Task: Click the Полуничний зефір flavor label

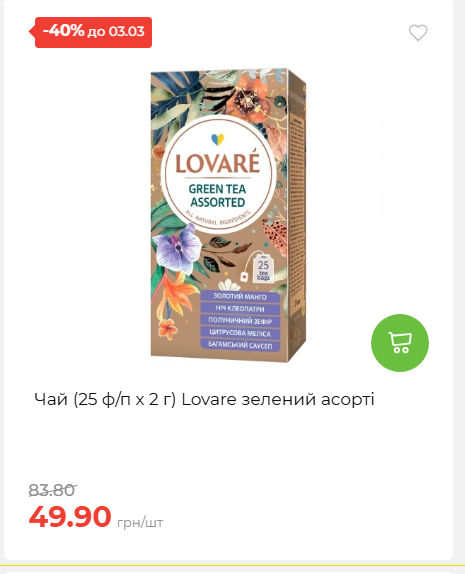Action: click(x=240, y=321)
